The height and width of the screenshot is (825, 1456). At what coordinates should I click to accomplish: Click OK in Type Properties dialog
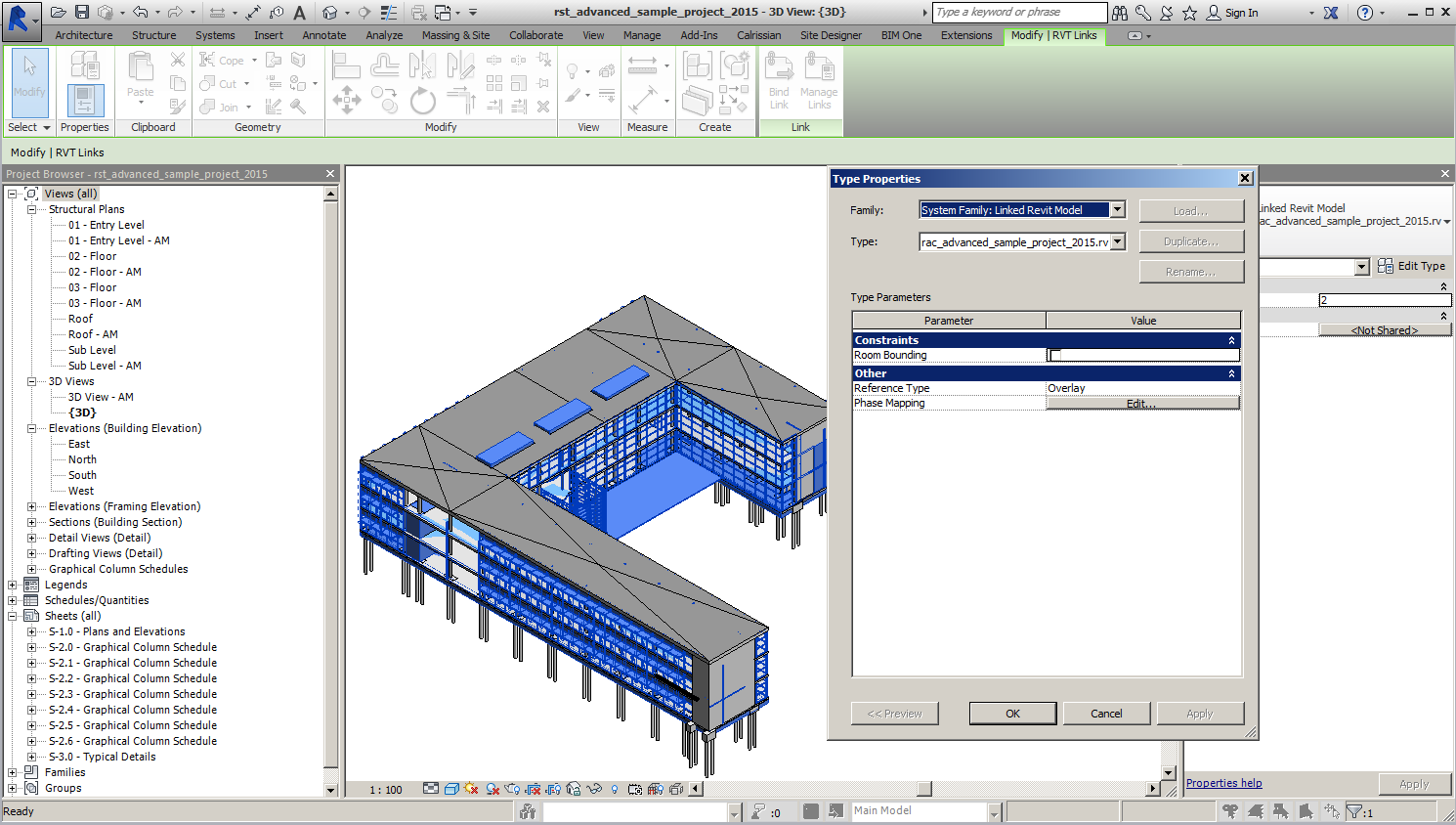click(1012, 714)
